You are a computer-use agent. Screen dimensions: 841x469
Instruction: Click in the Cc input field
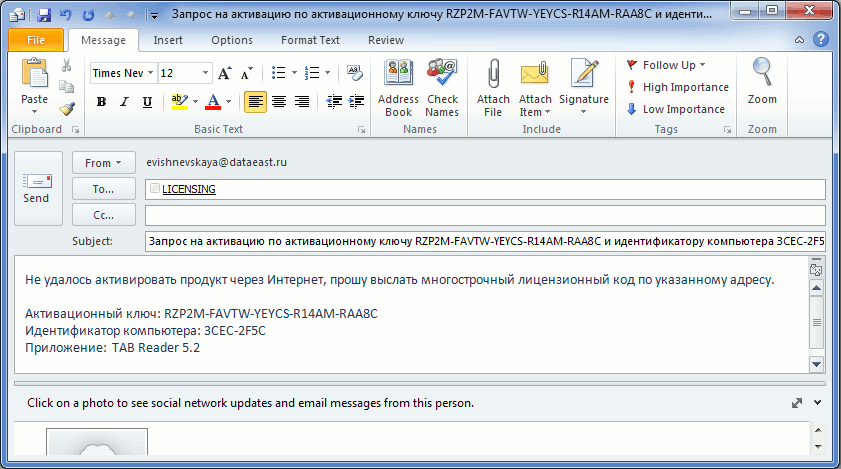[485, 215]
